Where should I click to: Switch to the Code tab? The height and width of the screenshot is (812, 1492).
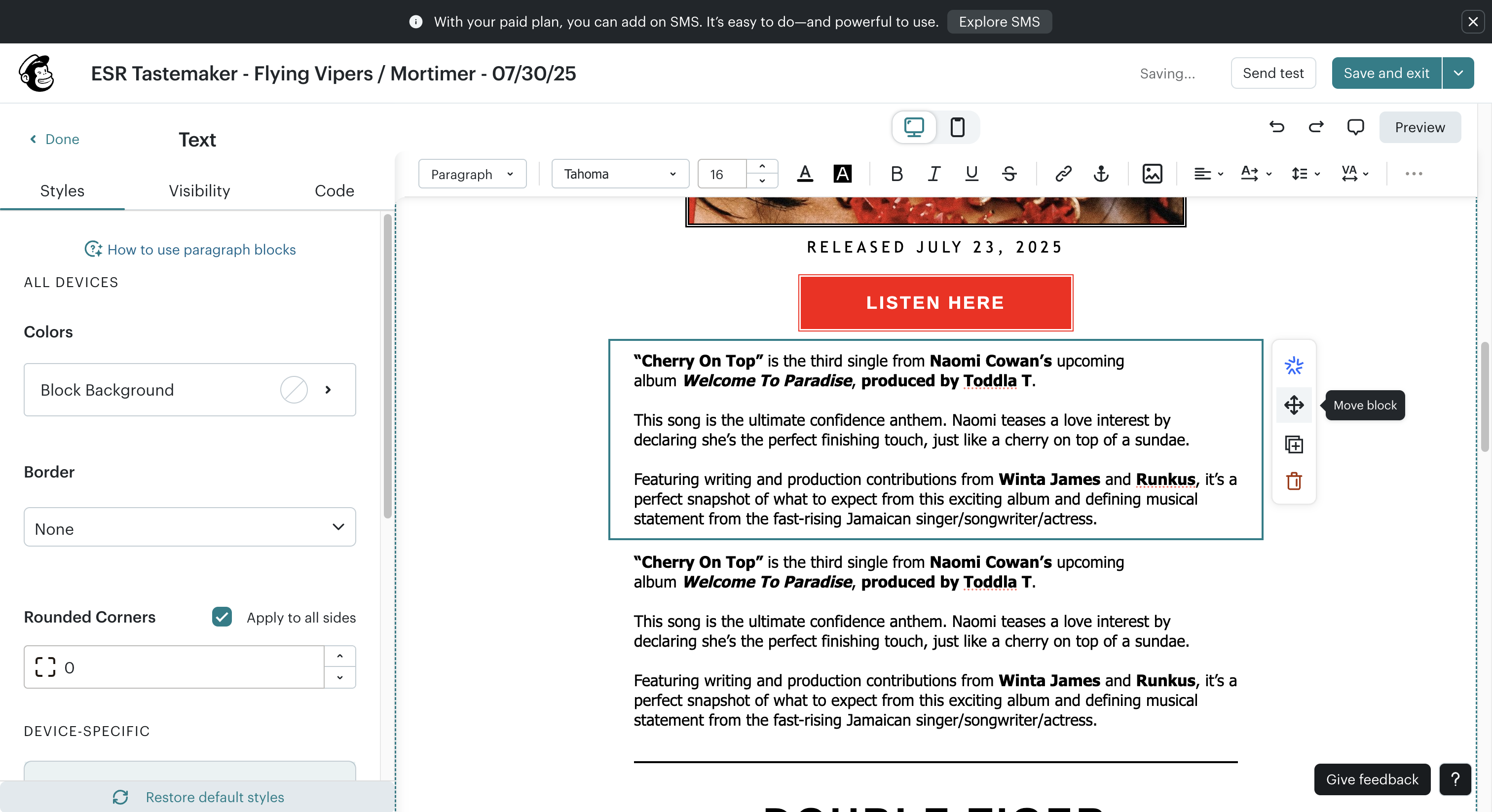point(334,190)
